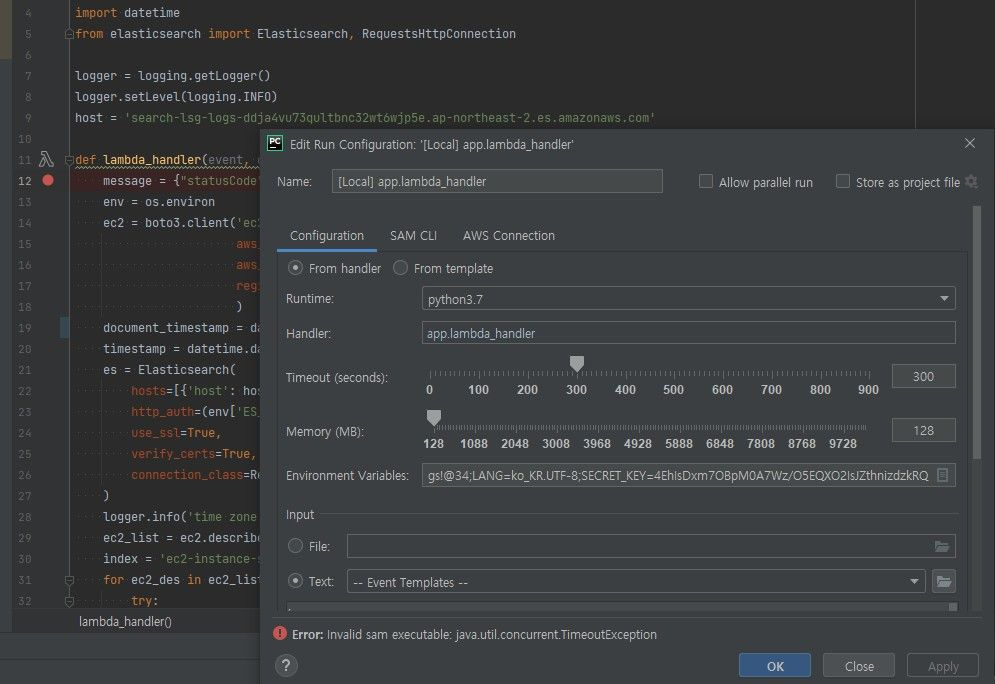Click the red error icon
Image resolution: width=995 pixels, height=684 pixels.
coord(280,633)
